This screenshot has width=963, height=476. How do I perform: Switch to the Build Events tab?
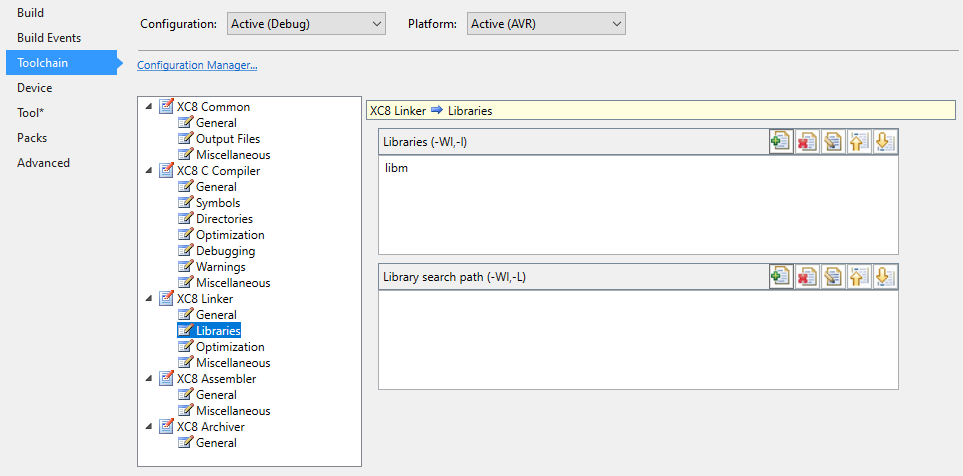coord(49,38)
